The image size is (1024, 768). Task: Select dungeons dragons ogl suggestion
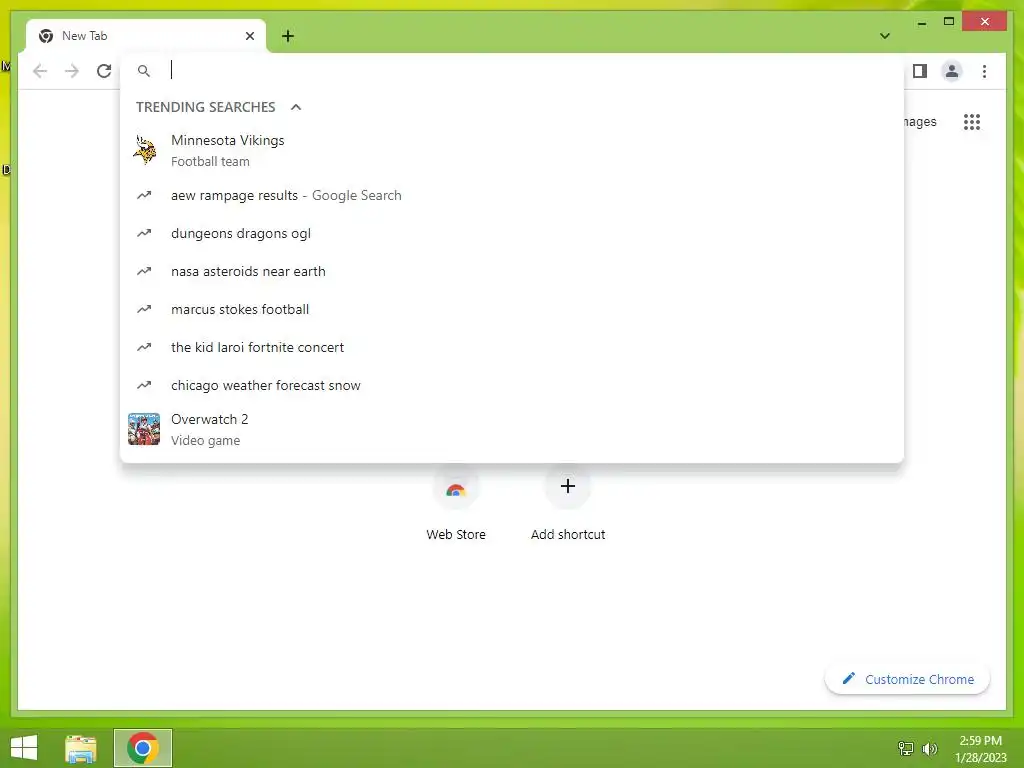512,233
